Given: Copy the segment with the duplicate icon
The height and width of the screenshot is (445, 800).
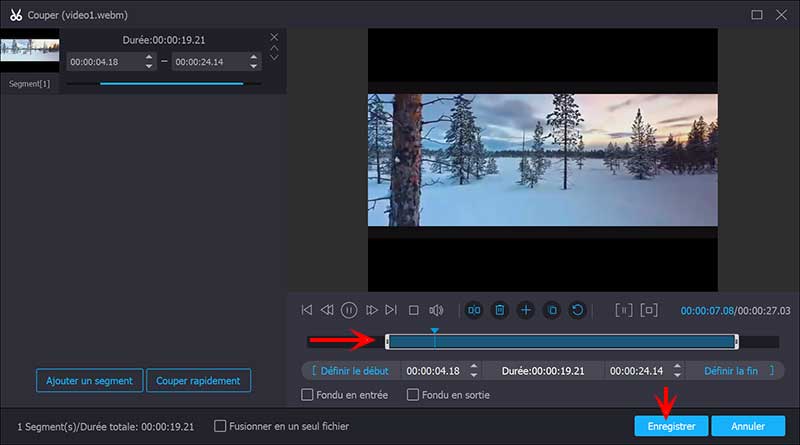Looking at the screenshot, I should click(551, 311).
